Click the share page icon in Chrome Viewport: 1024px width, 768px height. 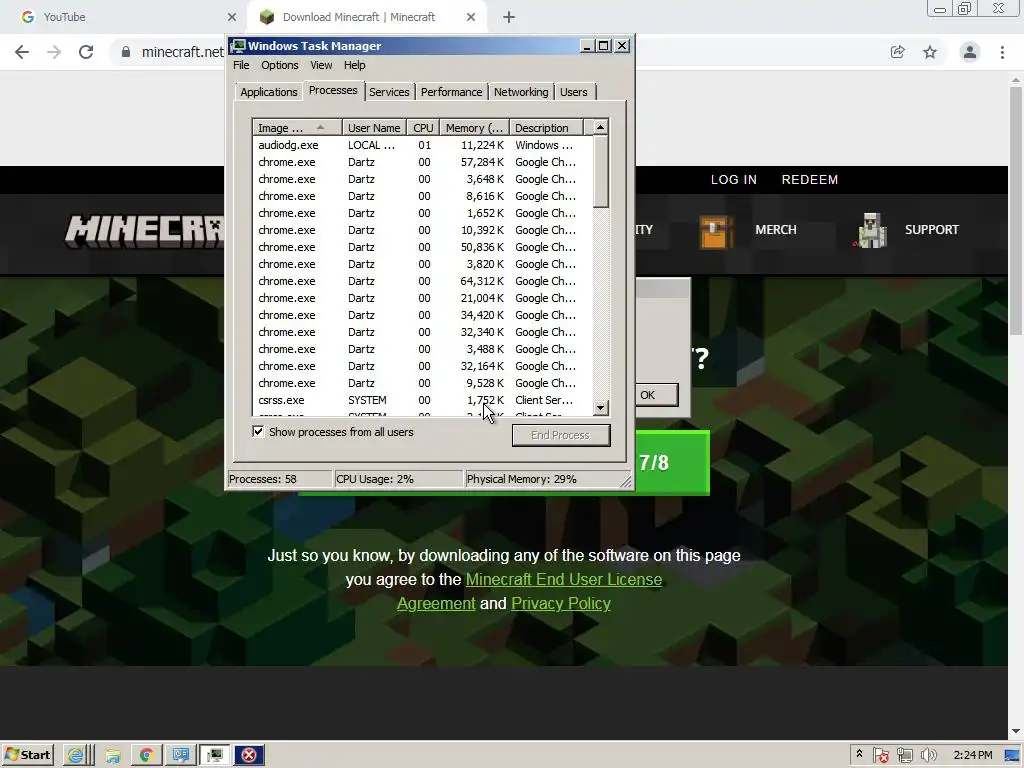pyautogui.click(x=897, y=52)
